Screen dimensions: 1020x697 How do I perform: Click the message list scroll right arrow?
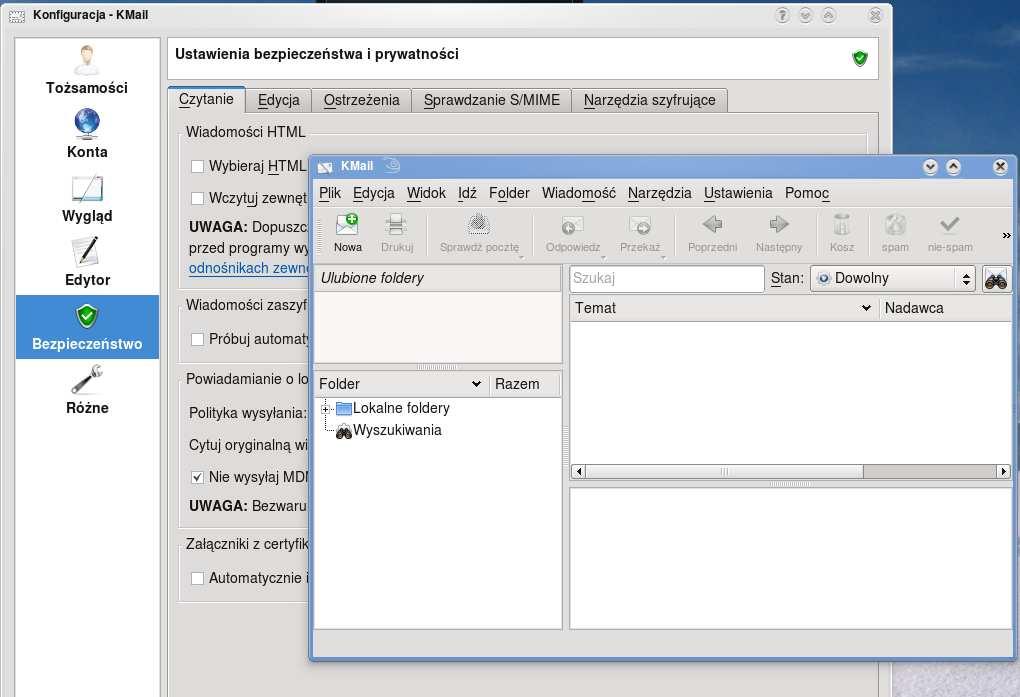(1004, 472)
